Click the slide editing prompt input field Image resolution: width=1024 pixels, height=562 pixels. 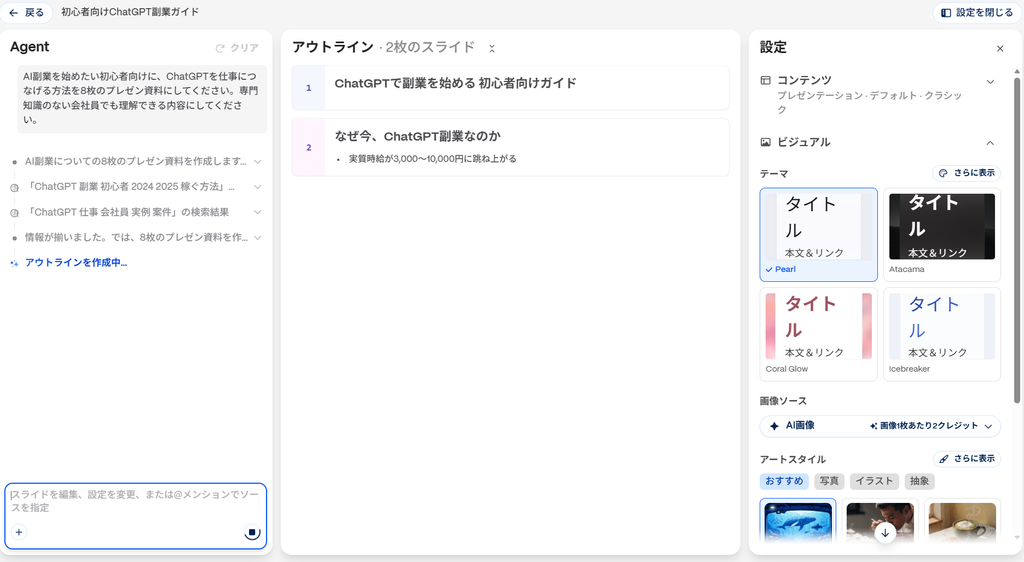point(135,501)
